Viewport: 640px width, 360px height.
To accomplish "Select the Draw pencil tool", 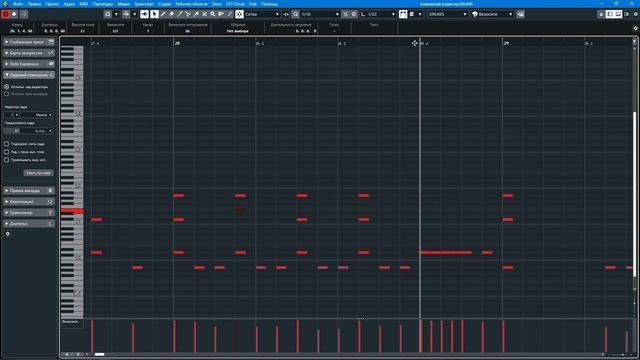I will pos(163,14).
